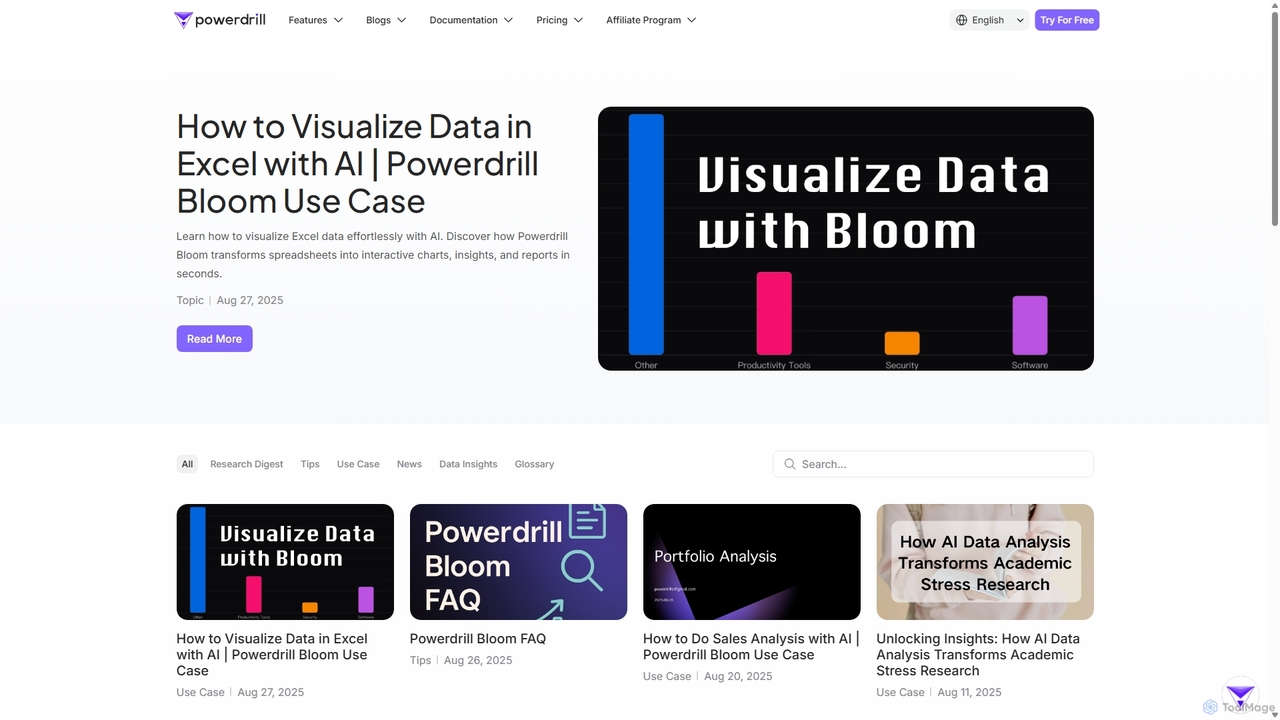1280x720 pixels.
Task: Open the Blogs menu
Action: click(386, 20)
